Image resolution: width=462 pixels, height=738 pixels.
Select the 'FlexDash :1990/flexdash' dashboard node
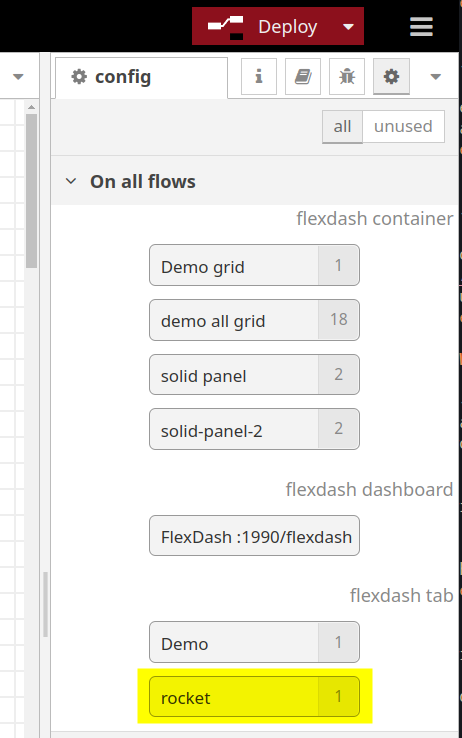(x=254, y=536)
